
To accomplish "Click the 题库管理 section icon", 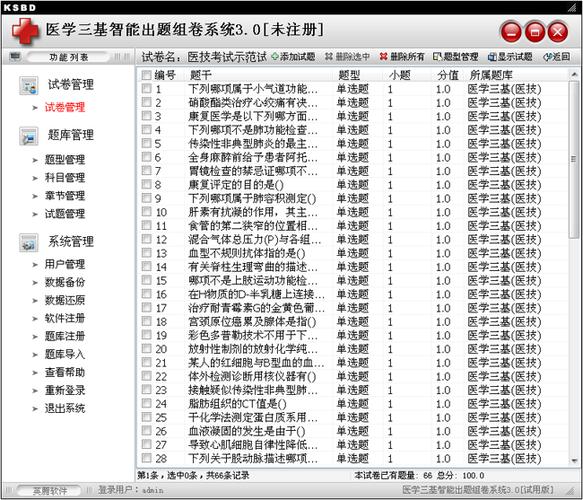I will tap(29, 136).
